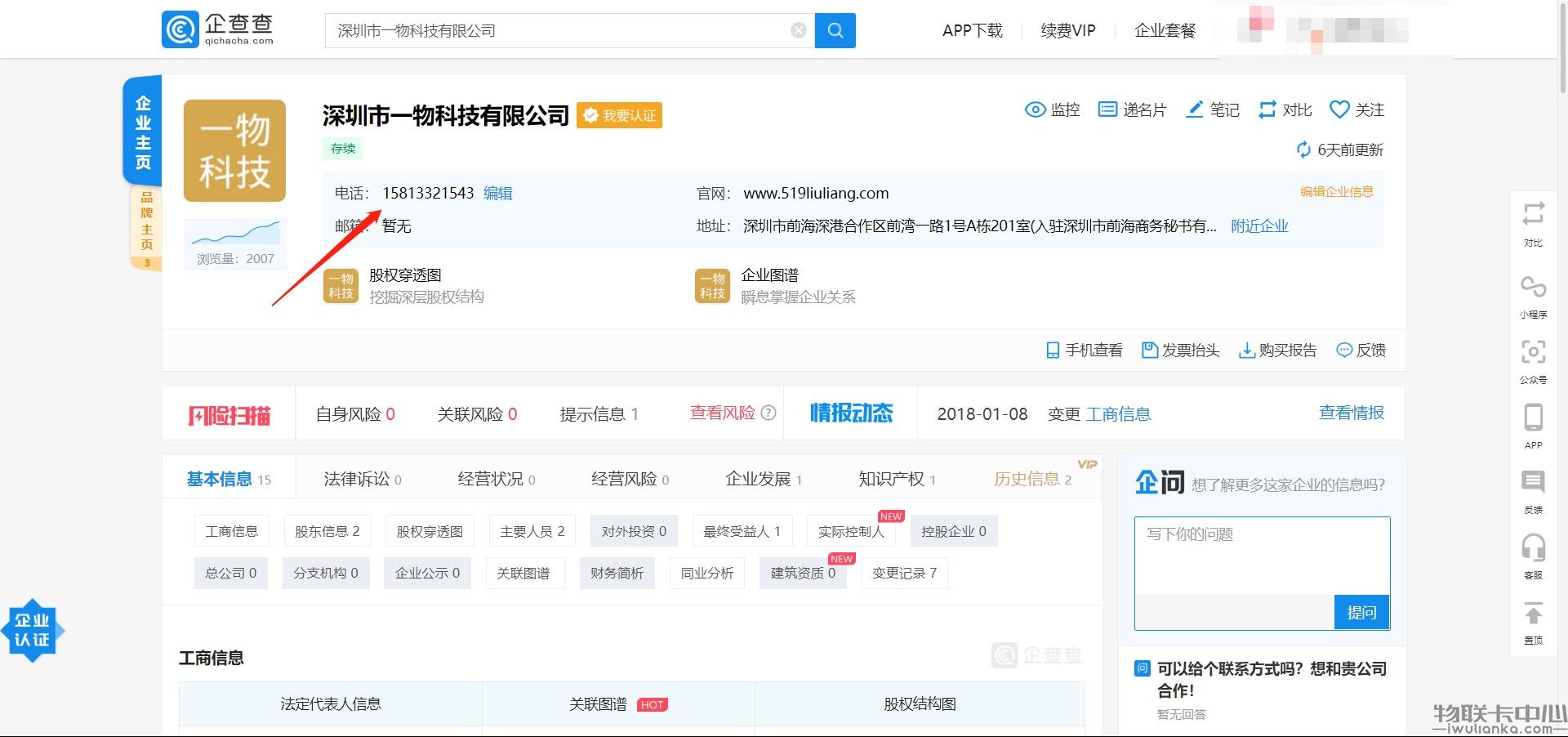Click the 对比 compare icon in header
The height and width of the screenshot is (737, 1568).
[1267, 109]
